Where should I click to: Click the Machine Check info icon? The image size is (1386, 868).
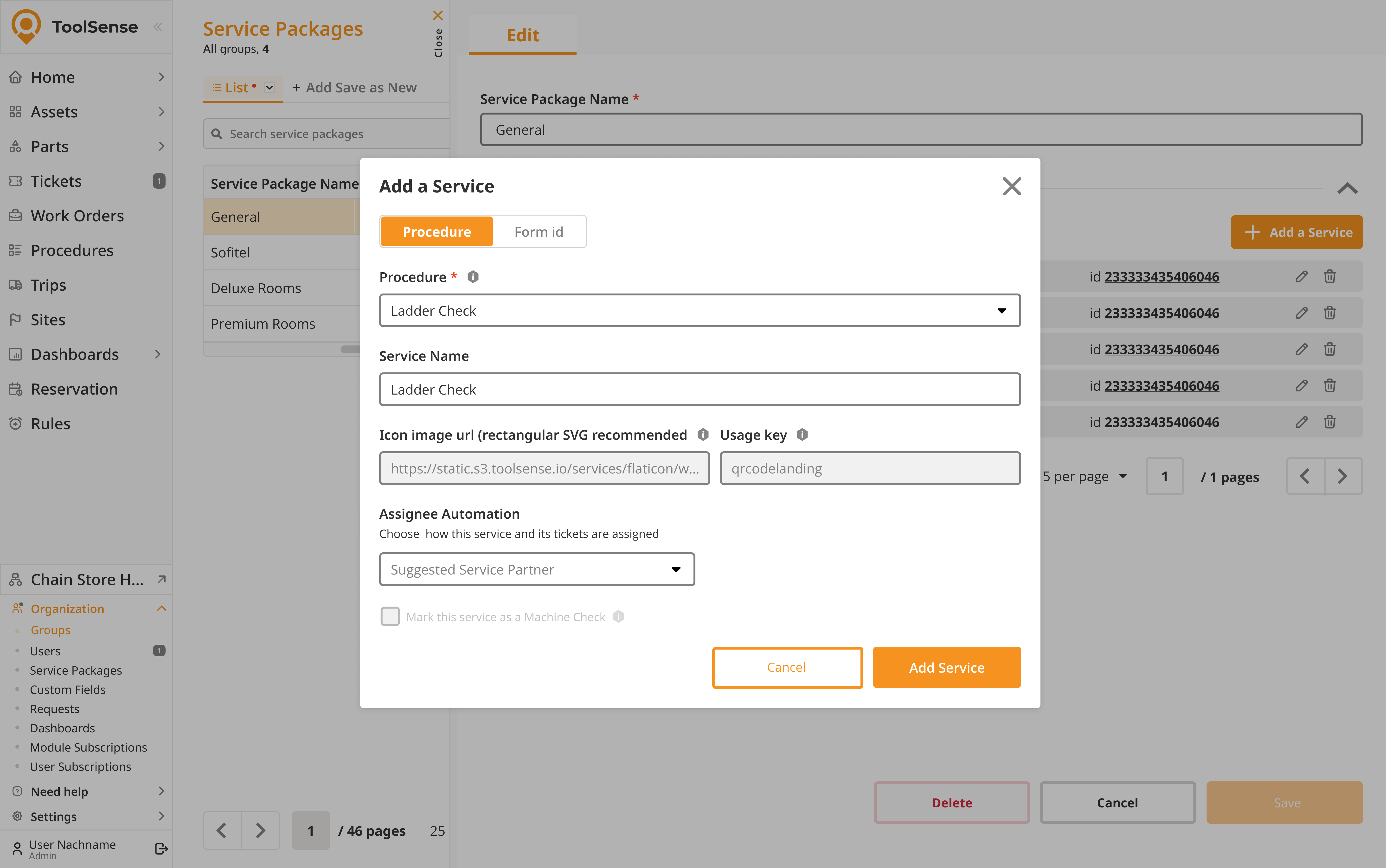click(x=618, y=617)
